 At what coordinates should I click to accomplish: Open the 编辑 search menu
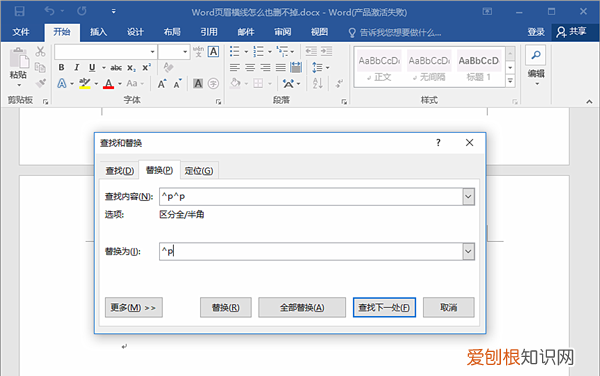click(536, 66)
